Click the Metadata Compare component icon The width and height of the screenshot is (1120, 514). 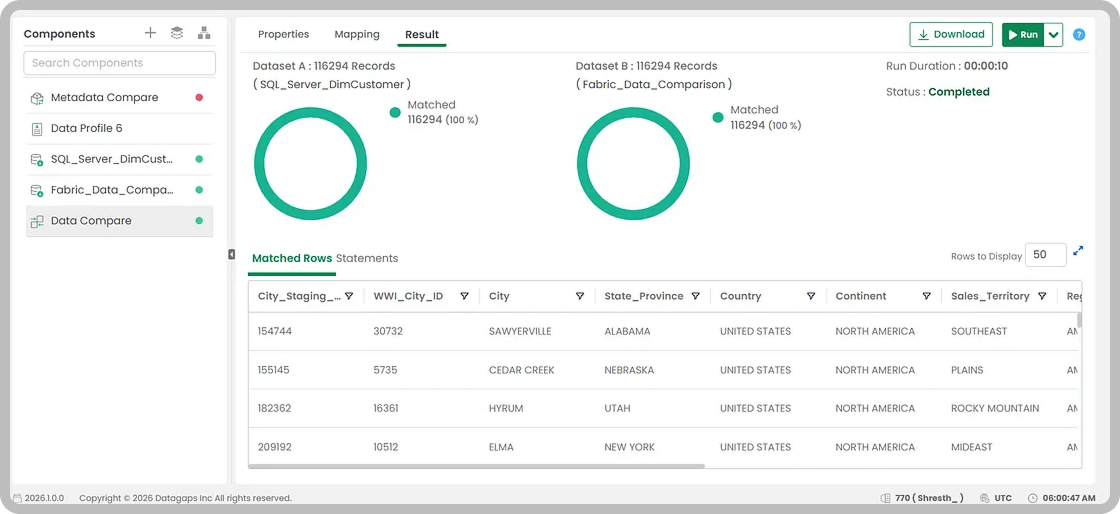click(x=37, y=98)
